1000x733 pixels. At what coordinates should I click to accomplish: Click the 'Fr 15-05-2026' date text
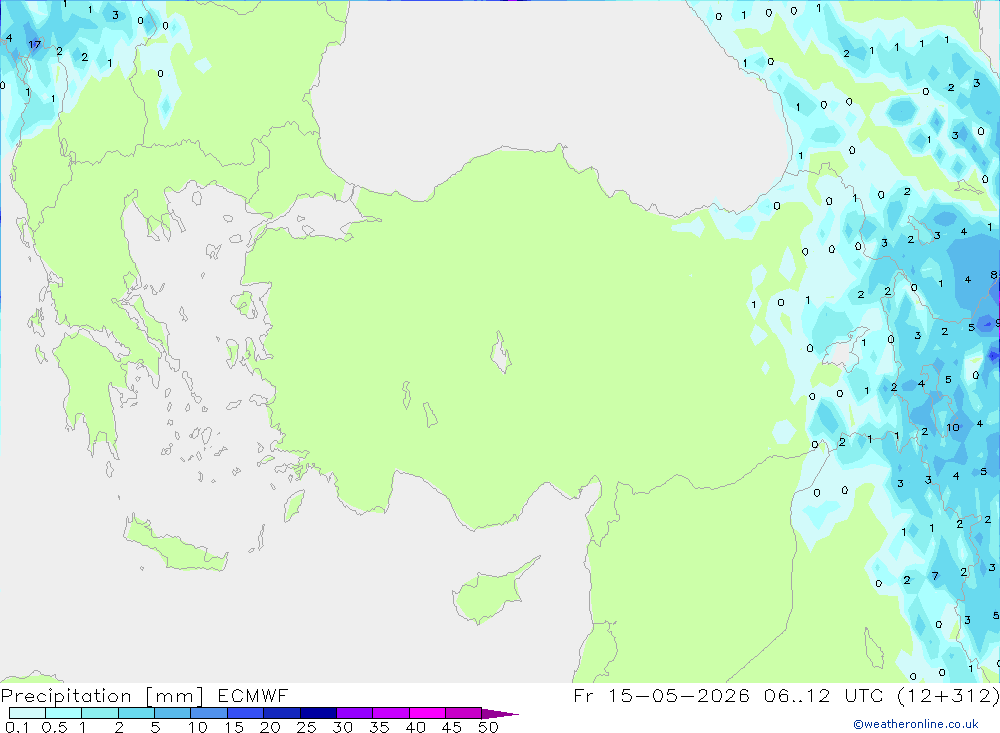coord(661,695)
